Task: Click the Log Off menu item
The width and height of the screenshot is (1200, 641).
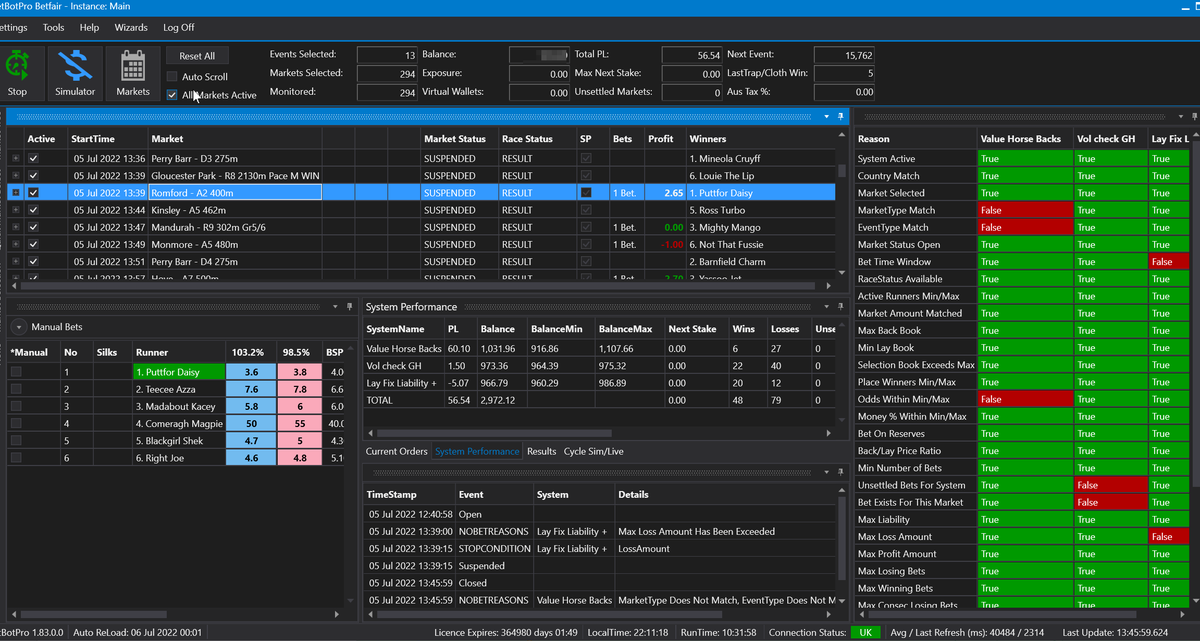Action: [x=179, y=28]
